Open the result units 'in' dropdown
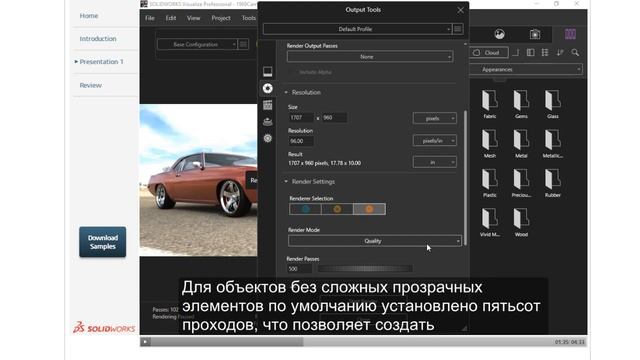The height and width of the screenshot is (360, 640). 435,162
